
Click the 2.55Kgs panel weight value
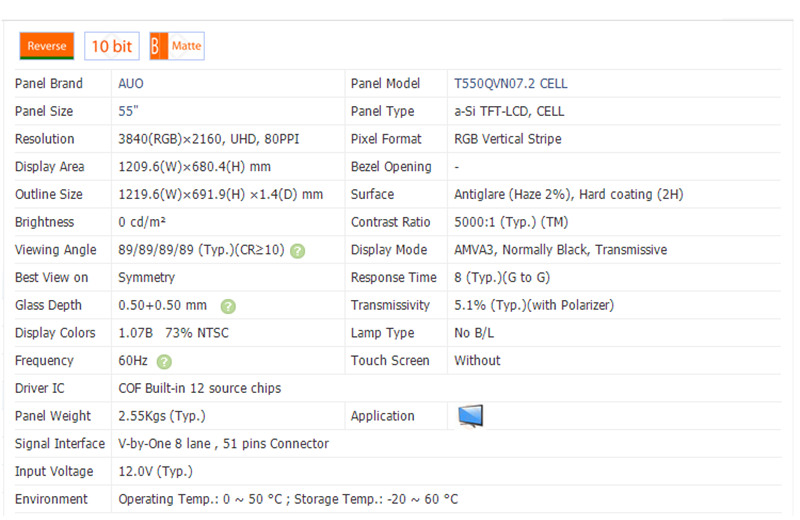coord(162,416)
